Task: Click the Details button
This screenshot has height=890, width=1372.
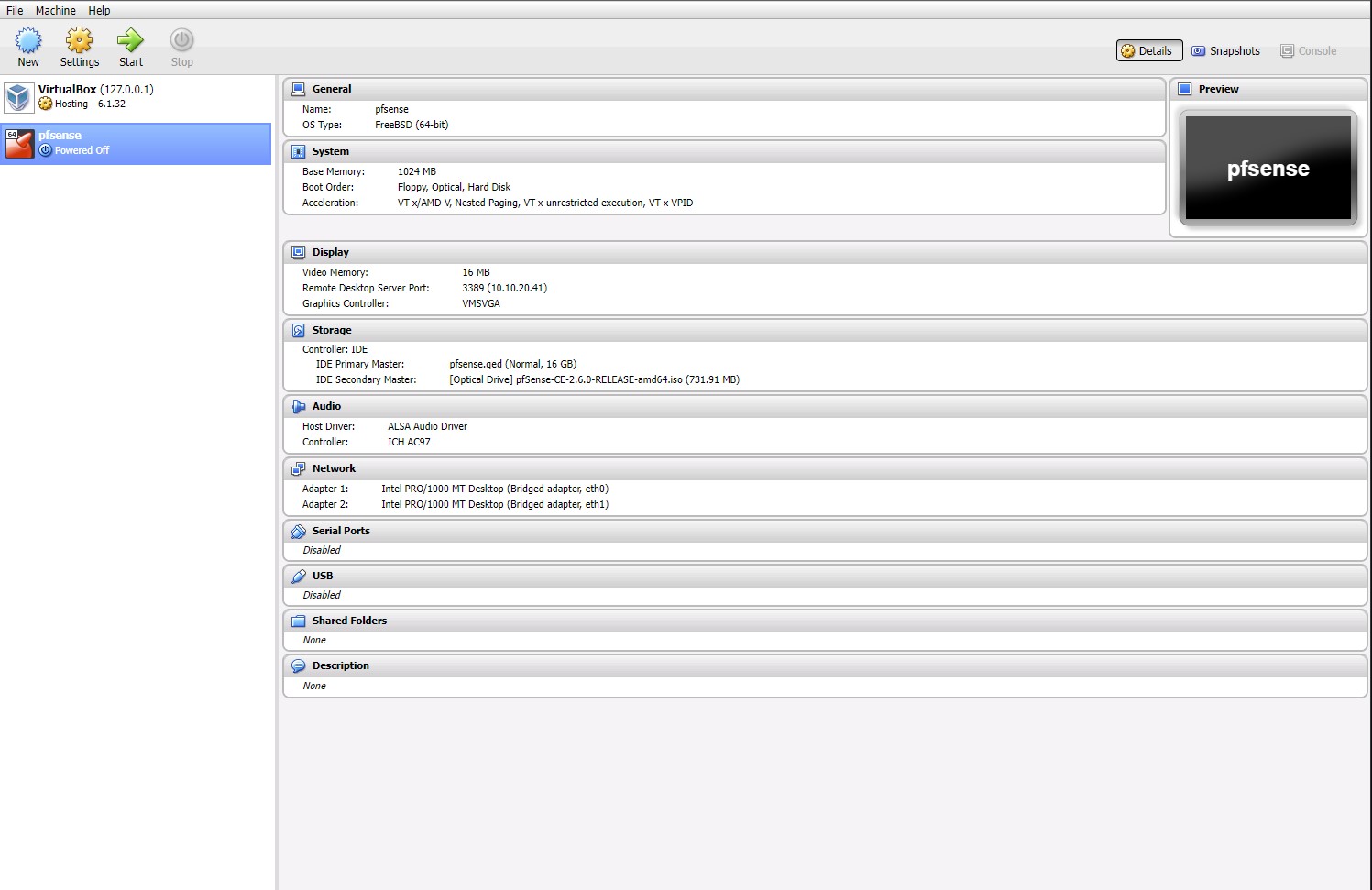Action: point(1148,50)
